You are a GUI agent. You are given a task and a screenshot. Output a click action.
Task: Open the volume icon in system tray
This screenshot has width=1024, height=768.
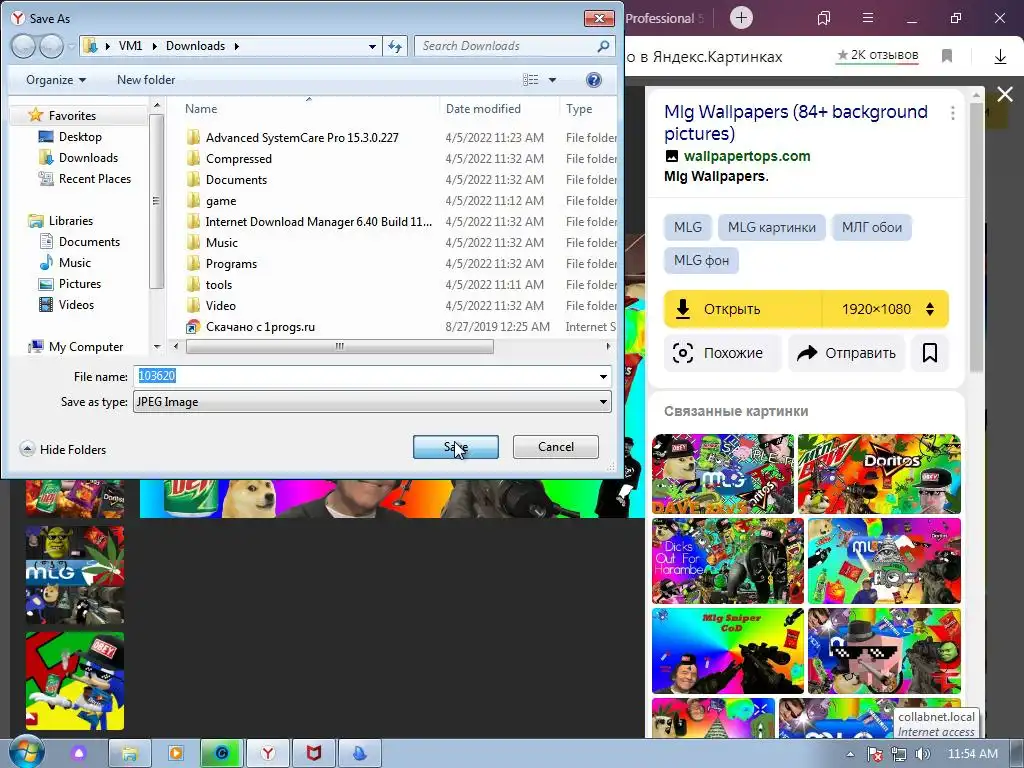click(x=922, y=754)
